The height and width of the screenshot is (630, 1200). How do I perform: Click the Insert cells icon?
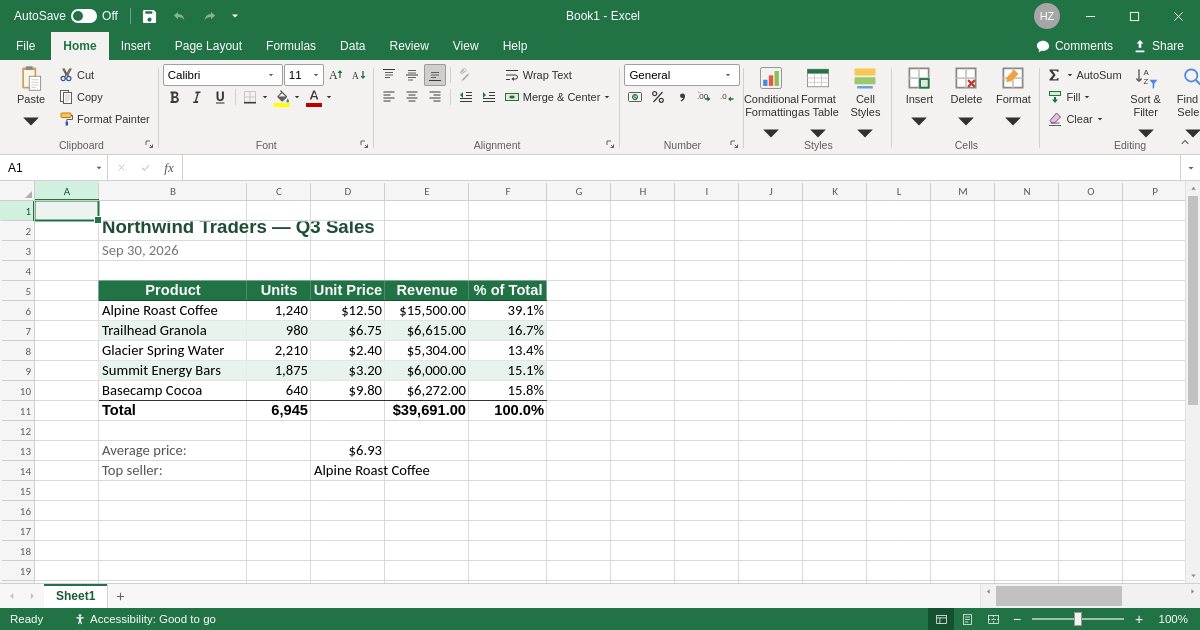point(919,78)
